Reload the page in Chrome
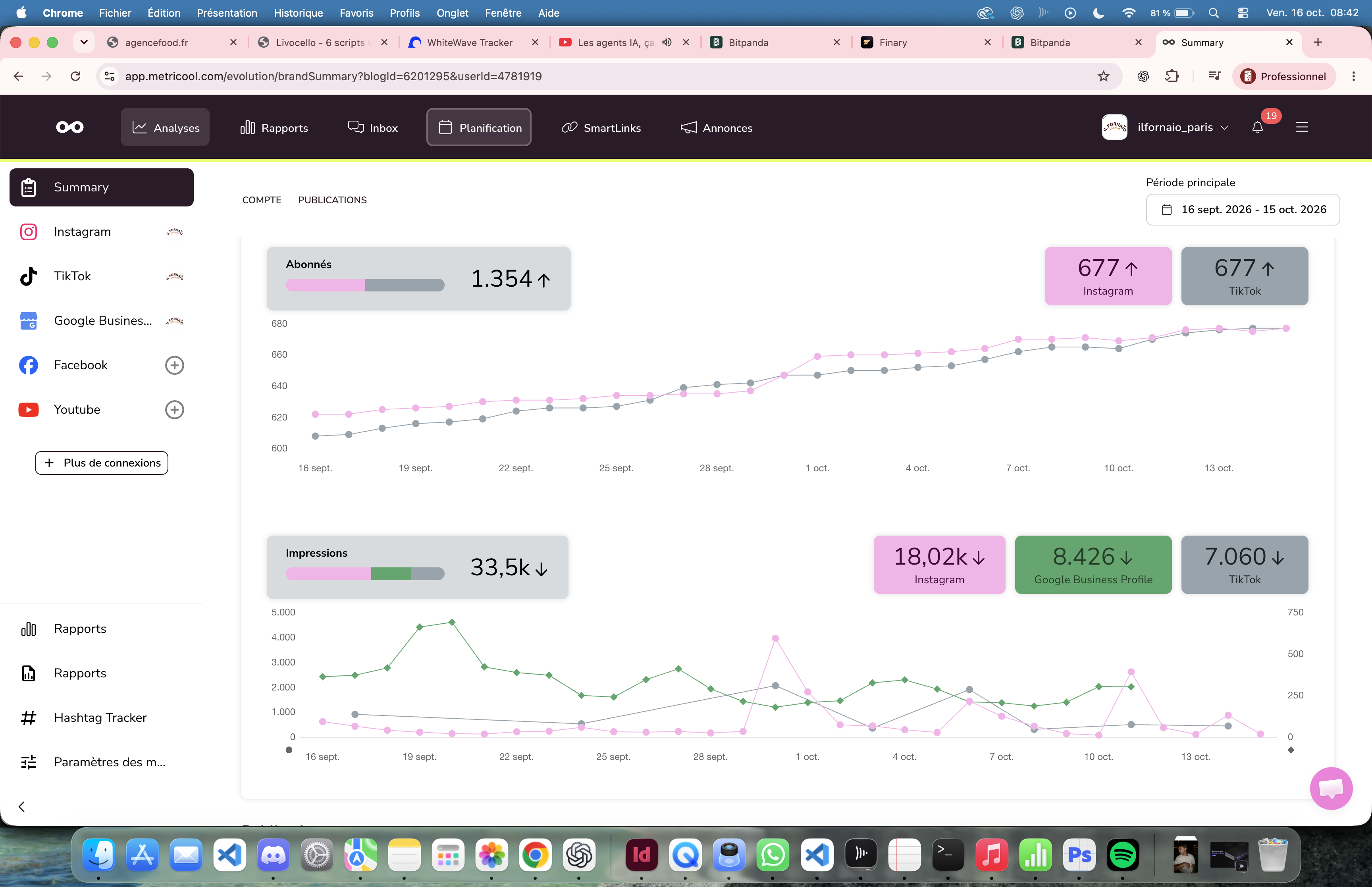The width and height of the screenshot is (1372, 887). pos(75,76)
